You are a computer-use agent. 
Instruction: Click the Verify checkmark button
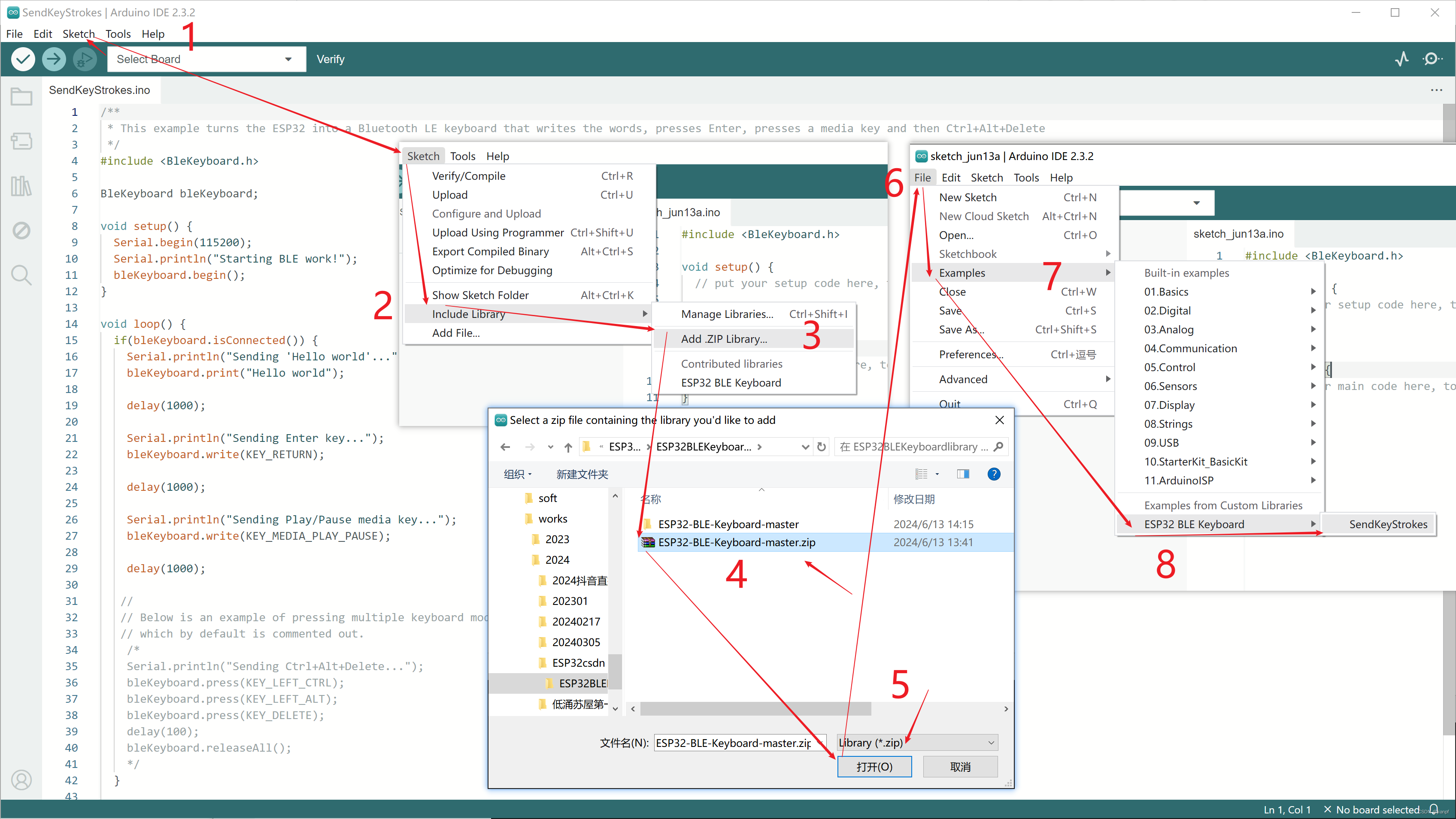23,59
